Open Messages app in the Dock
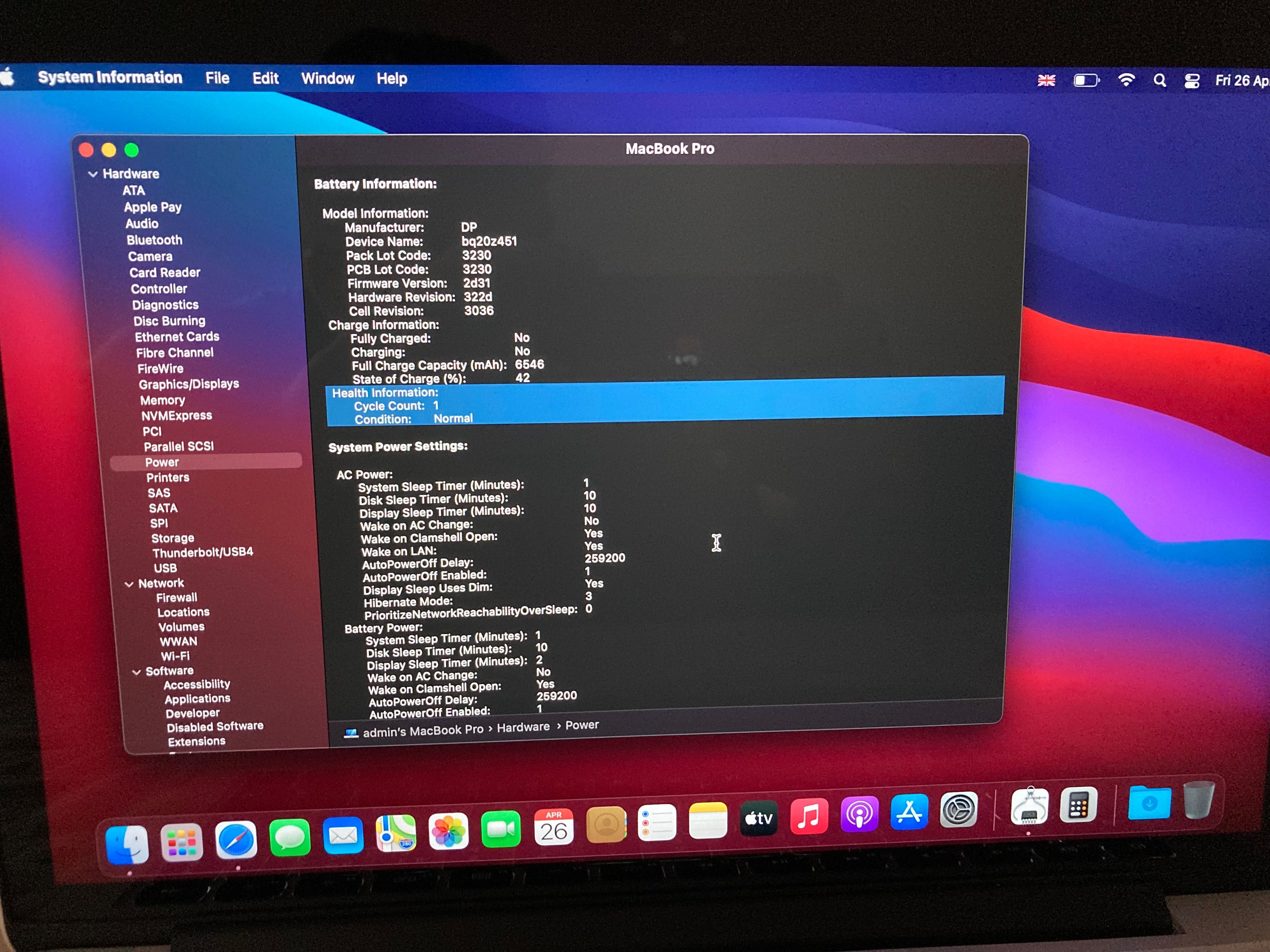Screen dimensions: 1270x952 point(290,837)
